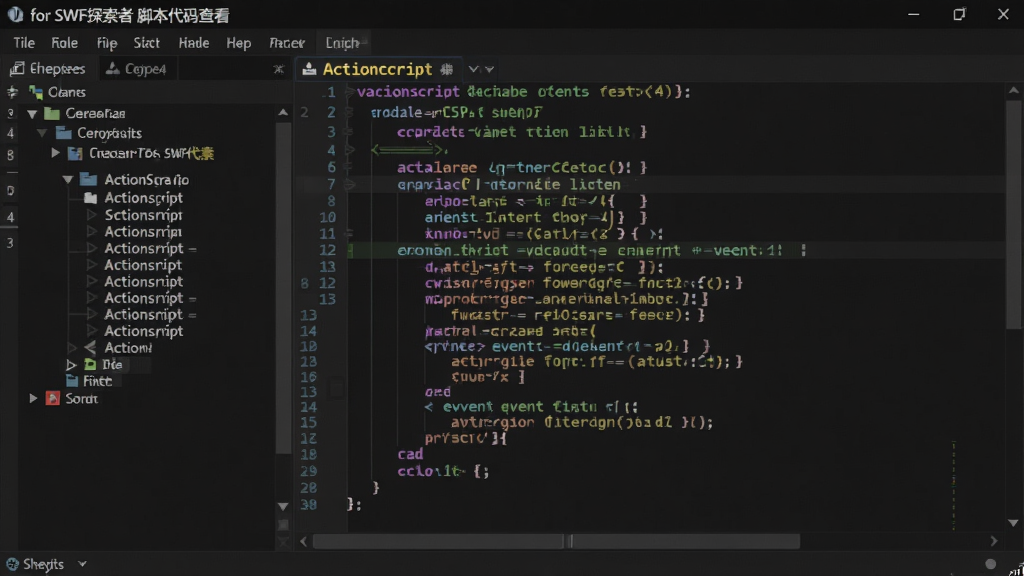The width and height of the screenshot is (1024, 576).
Task: Collapse the Ceroyfaaits folder node
Action: pos(42,133)
